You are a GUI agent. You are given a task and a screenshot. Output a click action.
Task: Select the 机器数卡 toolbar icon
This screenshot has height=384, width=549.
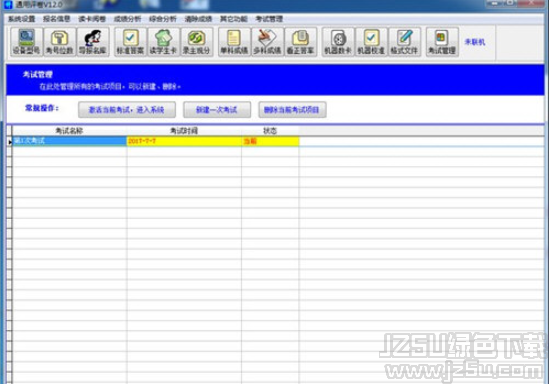tap(338, 42)
